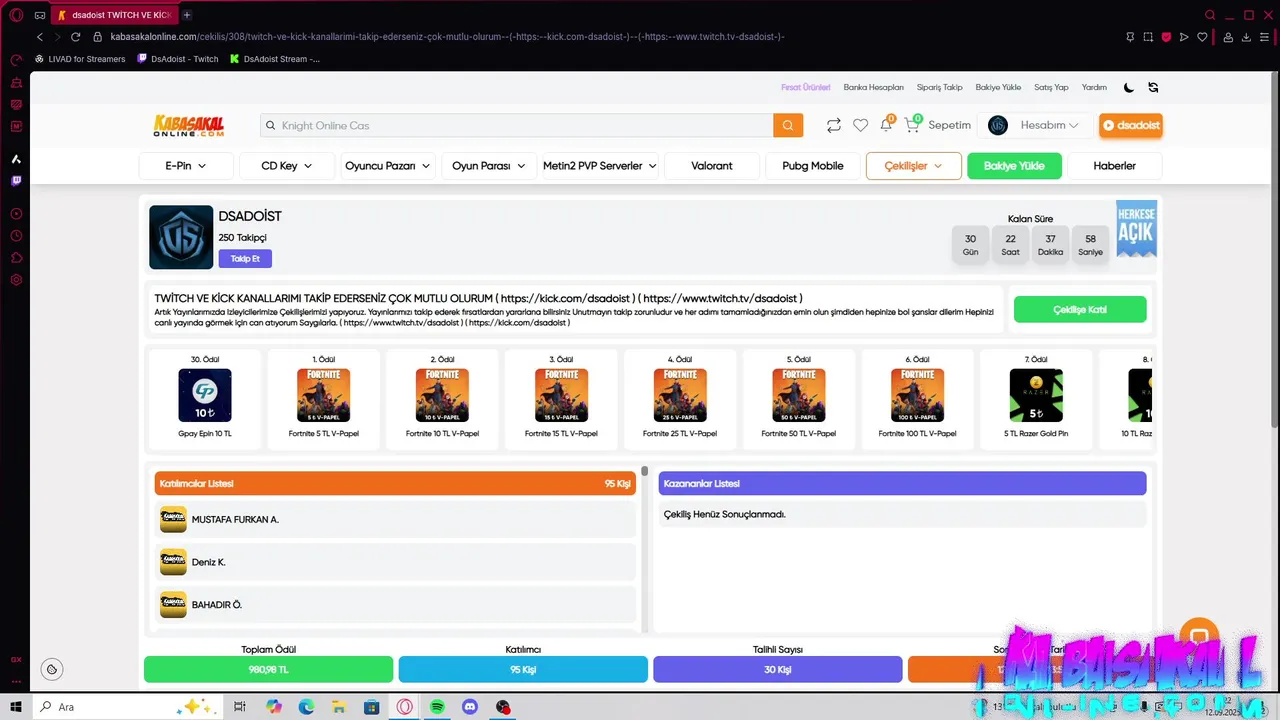Open the Pubg Mobile menu item
Viewport: 1280px width, 720px height.
[813, 166]
